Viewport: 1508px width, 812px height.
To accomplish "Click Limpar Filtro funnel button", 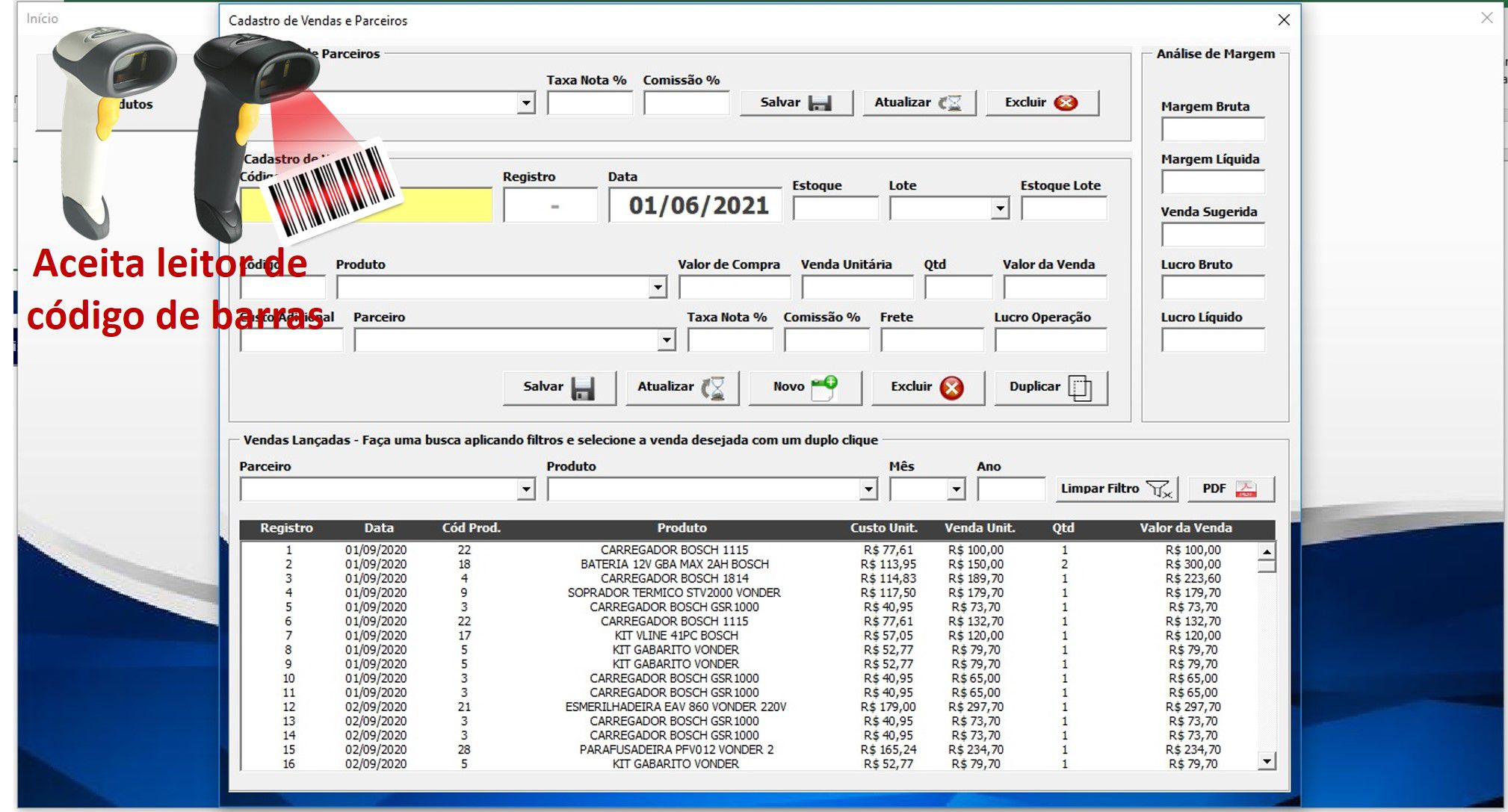I will click(x=1116, y=489).
